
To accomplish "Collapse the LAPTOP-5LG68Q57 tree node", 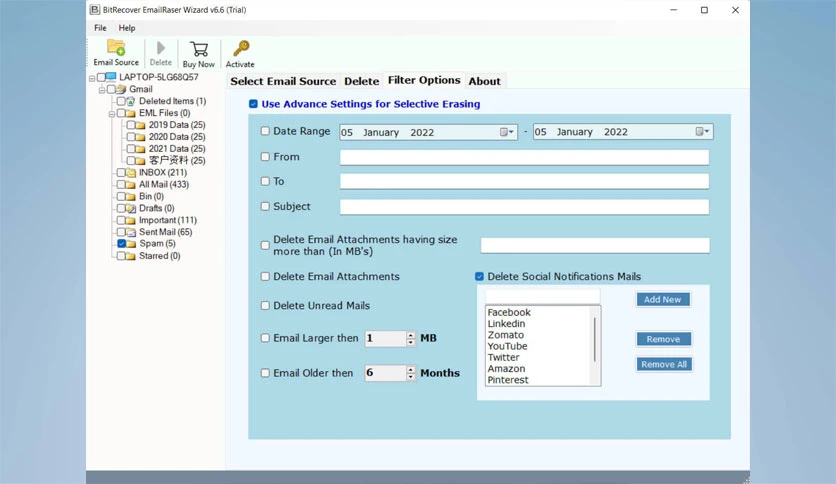I will 92,78.
